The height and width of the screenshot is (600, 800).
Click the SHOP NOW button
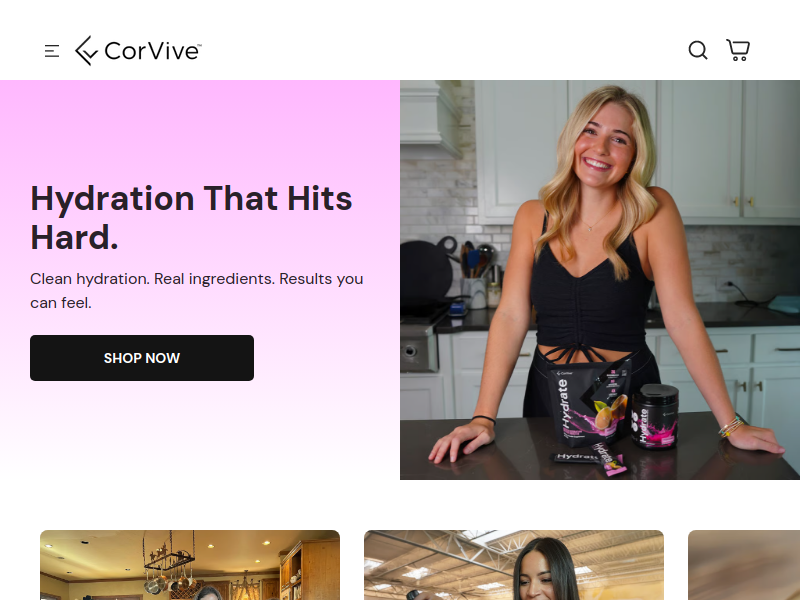point(142,358)
